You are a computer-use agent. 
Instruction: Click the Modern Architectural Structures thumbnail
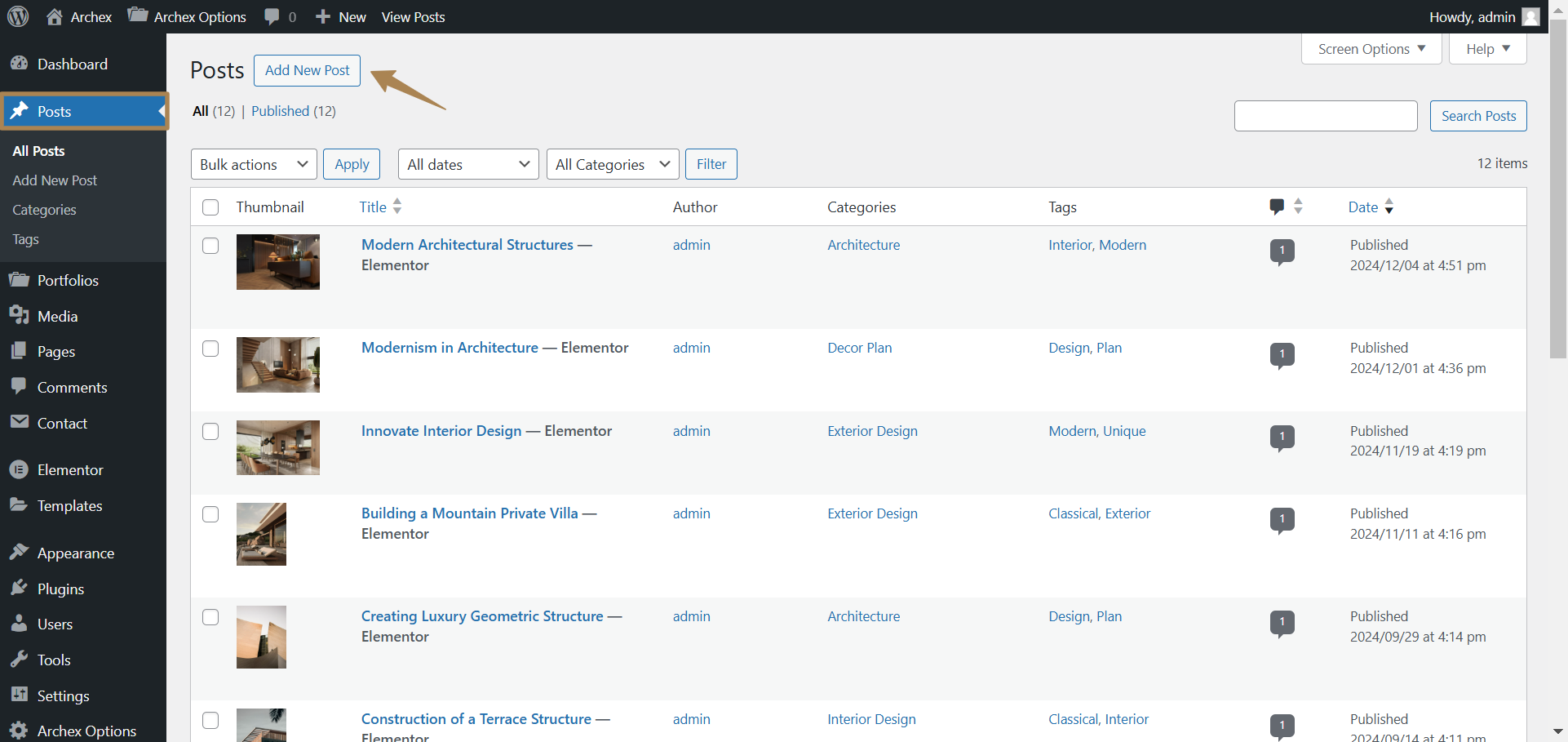(x=278, y=262)
